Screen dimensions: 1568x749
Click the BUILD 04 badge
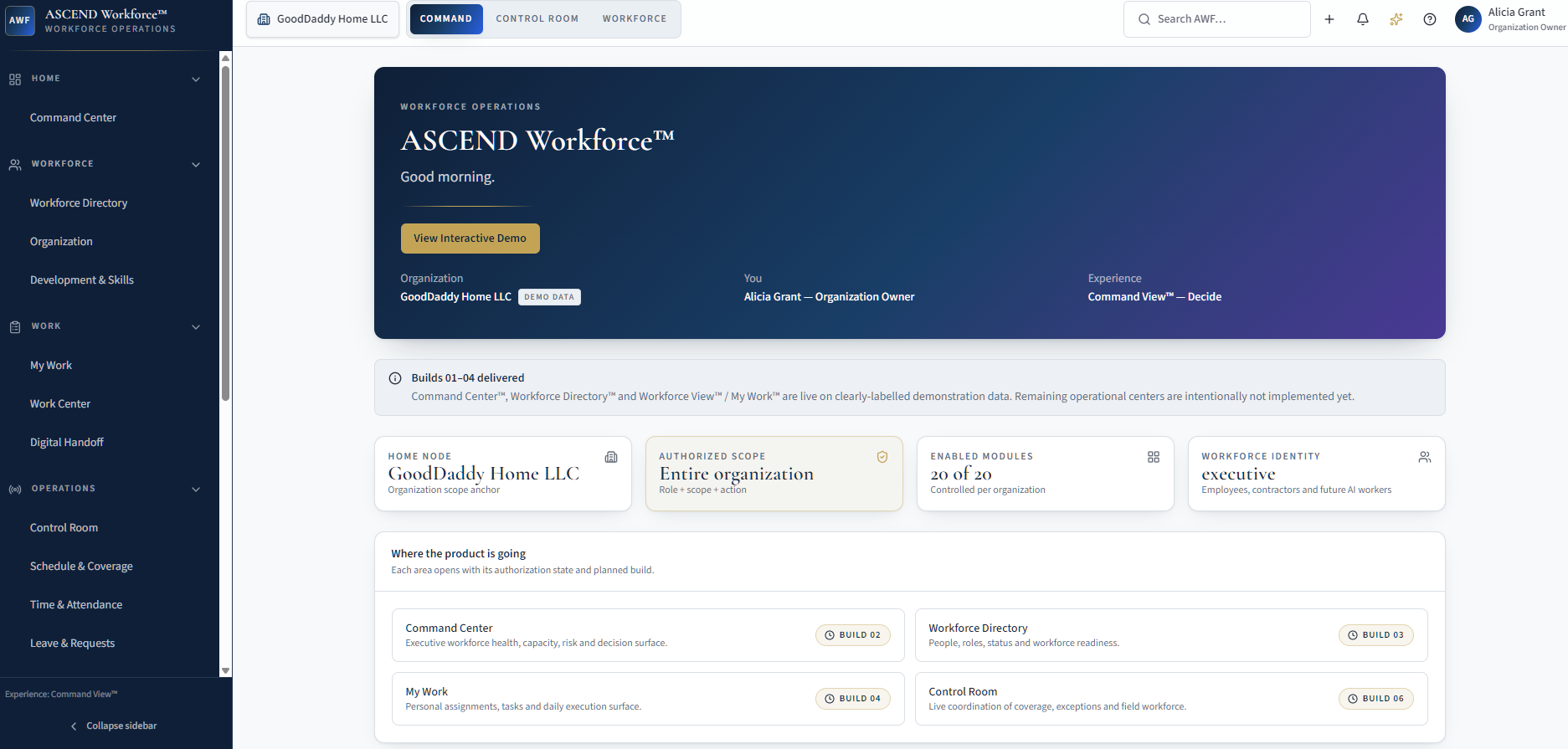853,699
